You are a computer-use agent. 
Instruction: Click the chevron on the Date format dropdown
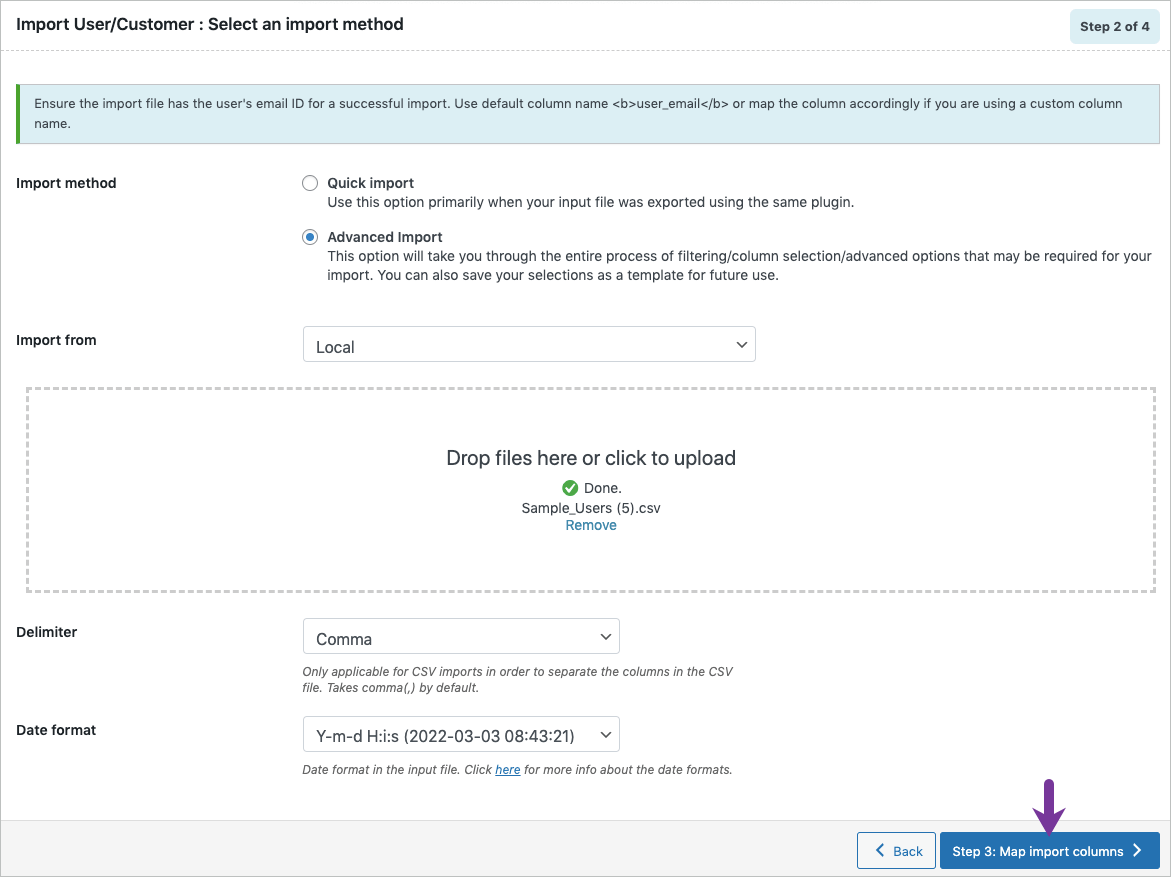pos(605,733)
